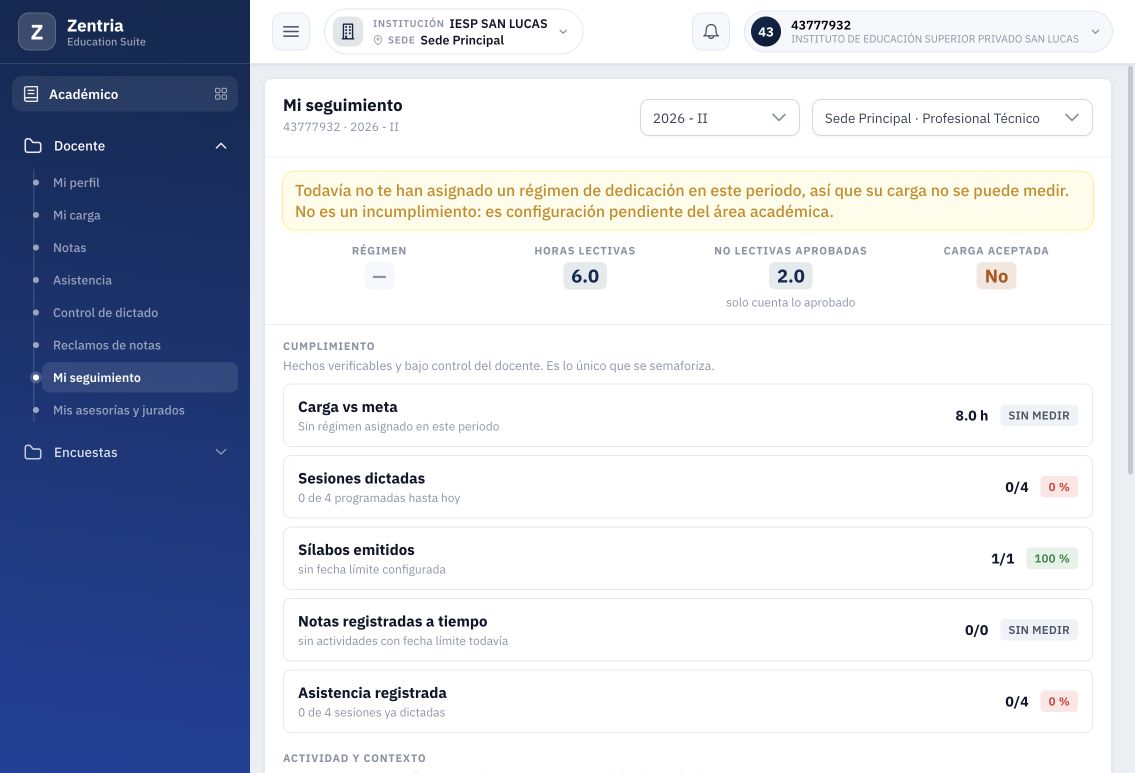Click the 0 % badge on Asistencia registrada
This screenshot has width=1135, height=773.
click(x=1059, y=701)
